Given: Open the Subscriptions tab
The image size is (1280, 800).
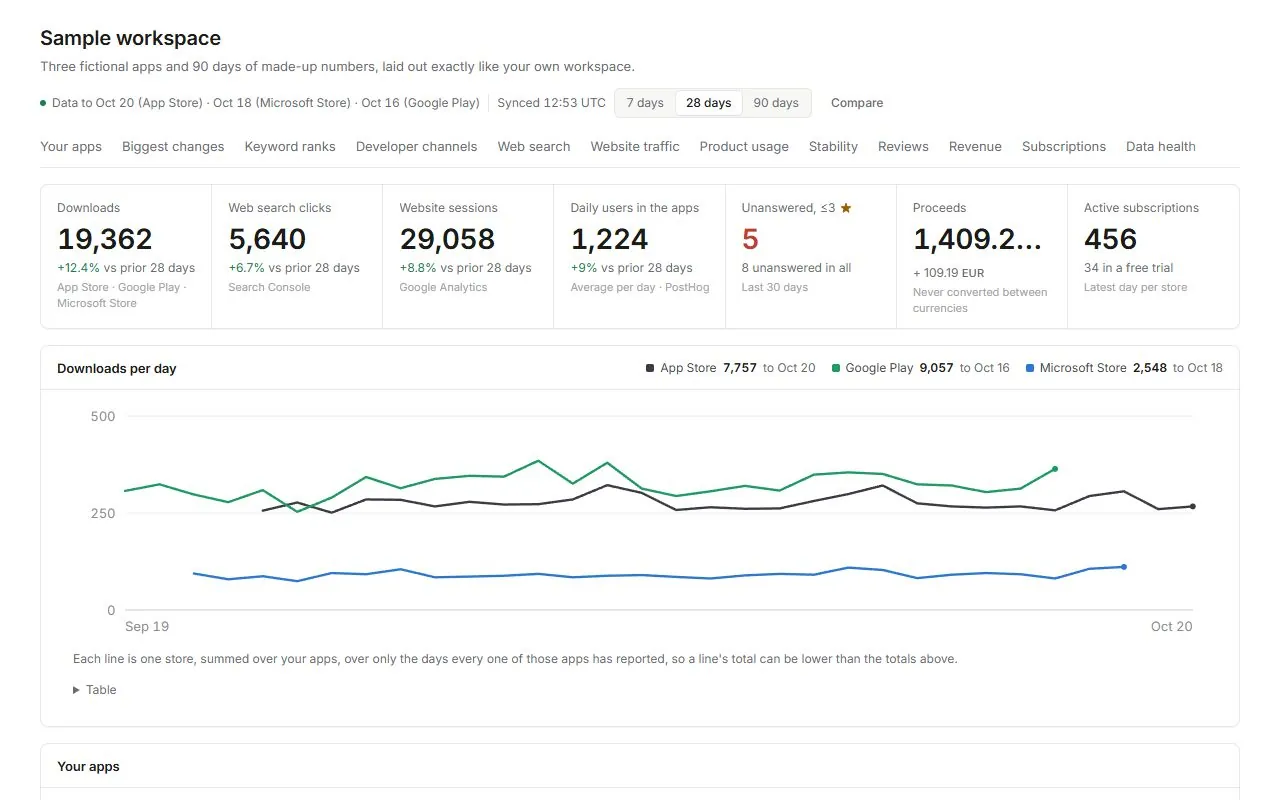Looking at the screenshot, I should (x=1064, y=146).
